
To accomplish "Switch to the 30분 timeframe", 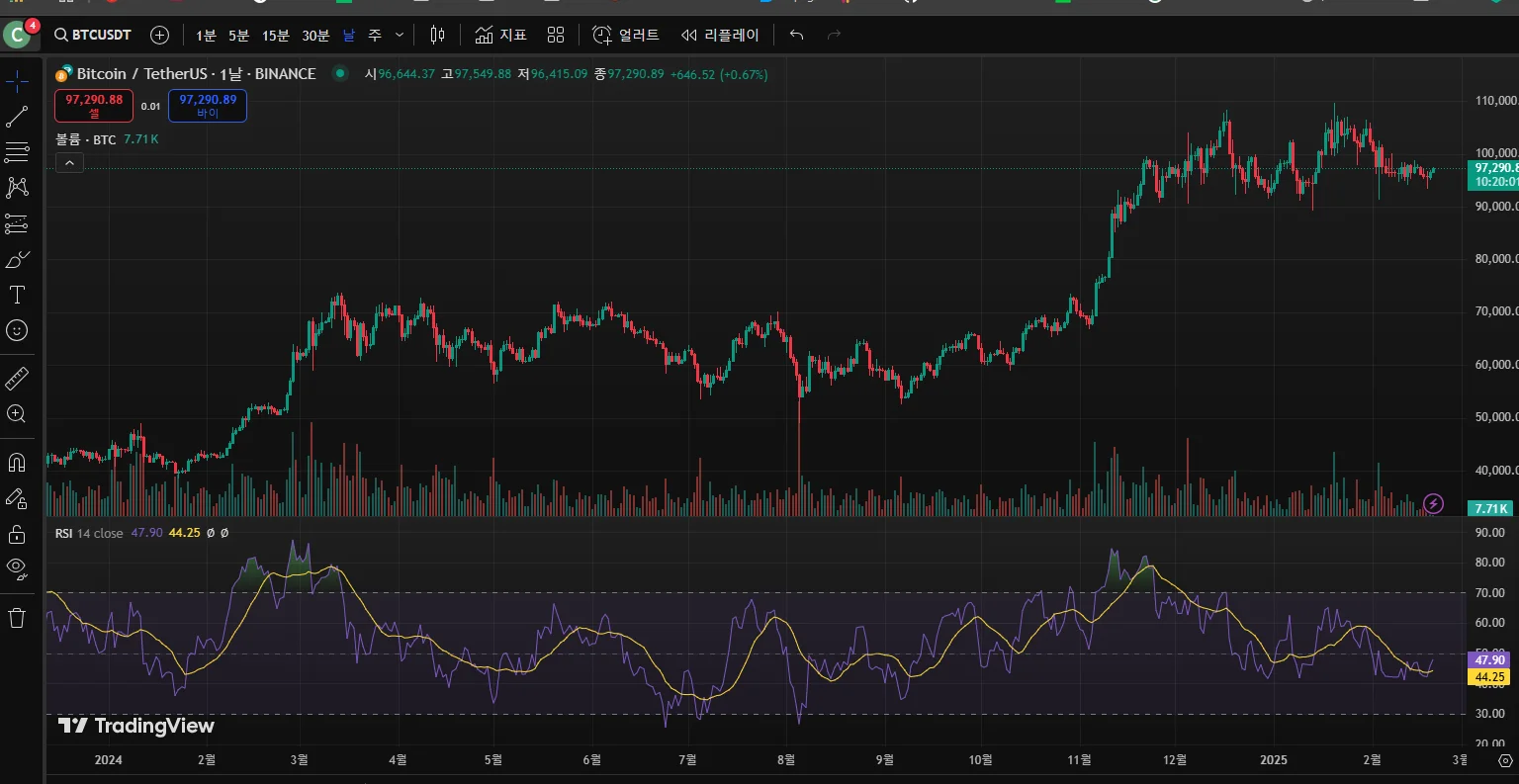I will click(x=315, y=36).
